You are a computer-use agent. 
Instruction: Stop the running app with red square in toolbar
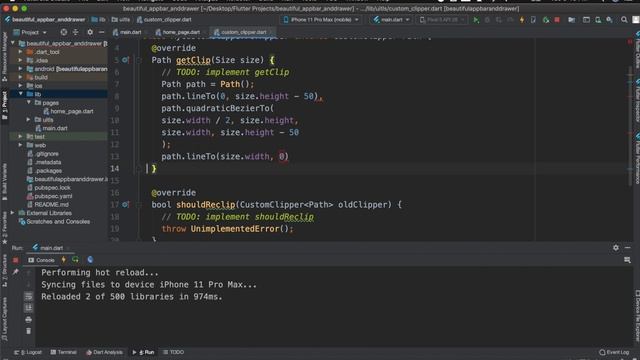tap(557, 20)
